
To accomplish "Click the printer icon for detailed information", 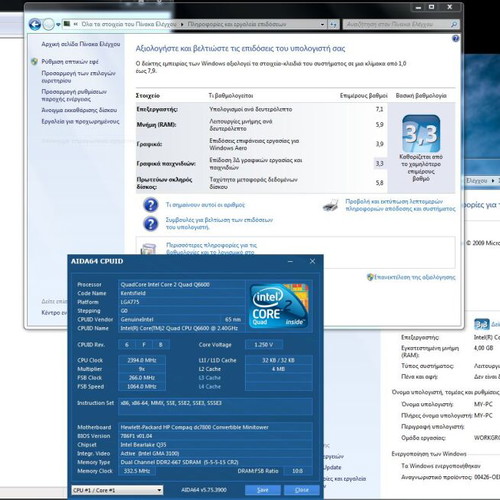I will point(331,205).
